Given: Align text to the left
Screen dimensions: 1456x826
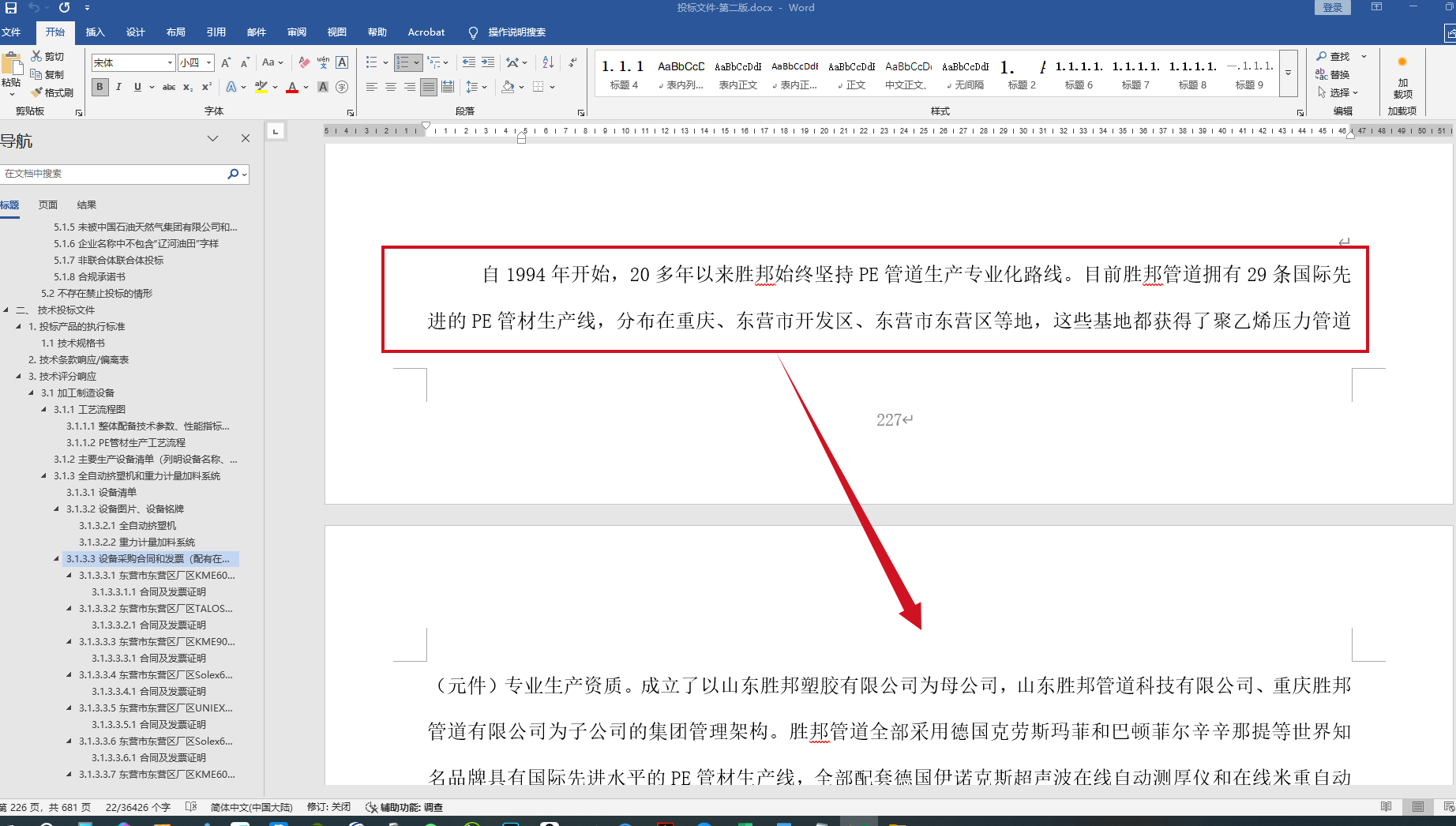Looking at the screenshot, I should point(372,87).
